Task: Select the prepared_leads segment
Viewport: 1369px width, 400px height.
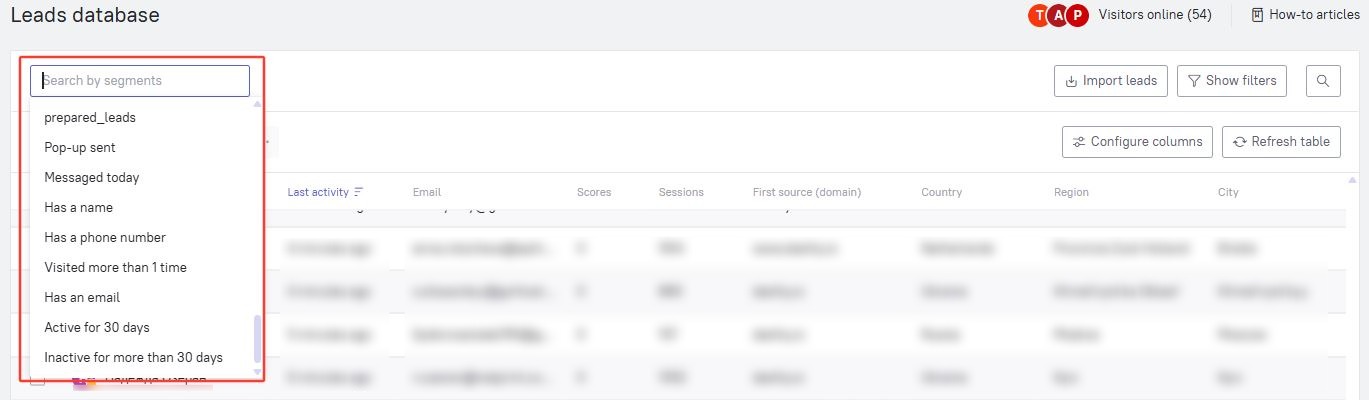Action: point(90,117)
